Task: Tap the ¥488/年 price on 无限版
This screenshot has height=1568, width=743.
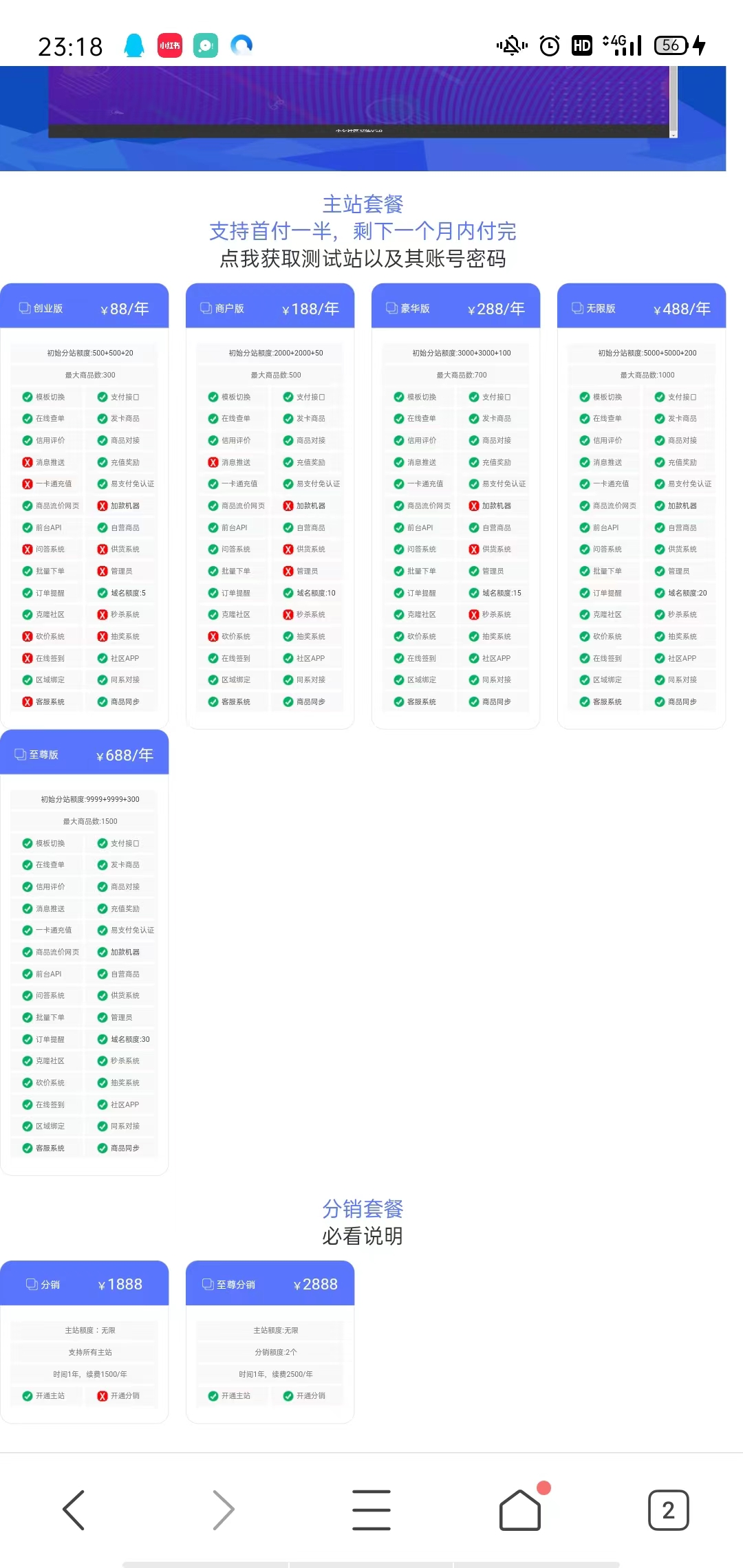Action: [x=682, y=309]
